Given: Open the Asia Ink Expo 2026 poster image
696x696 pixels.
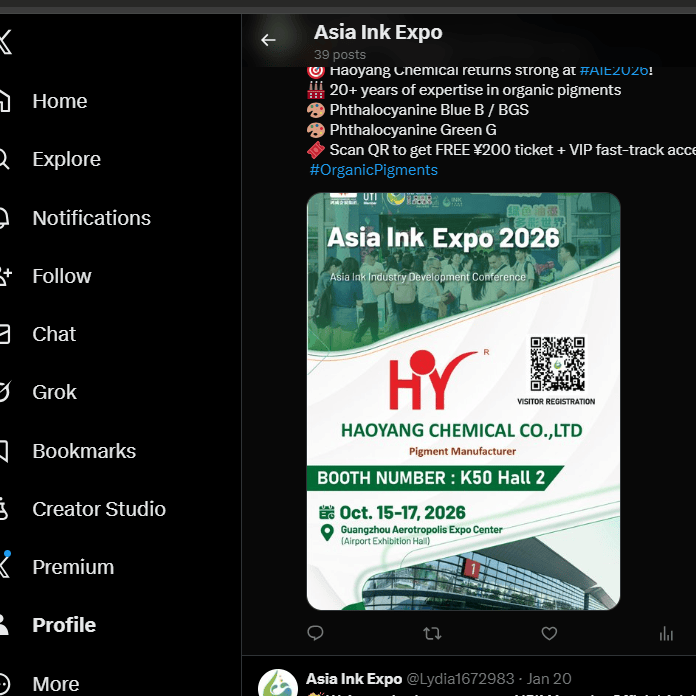Looking at the screenshot, I should 463,401.
